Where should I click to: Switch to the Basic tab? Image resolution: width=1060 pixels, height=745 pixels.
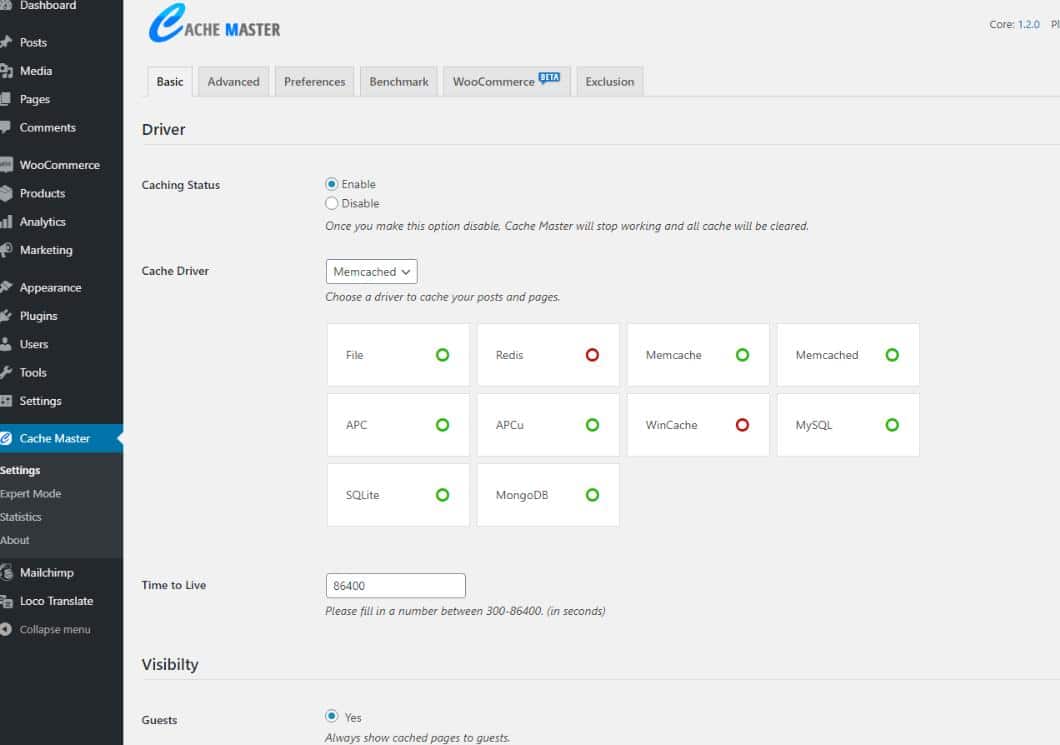[170, 82]
